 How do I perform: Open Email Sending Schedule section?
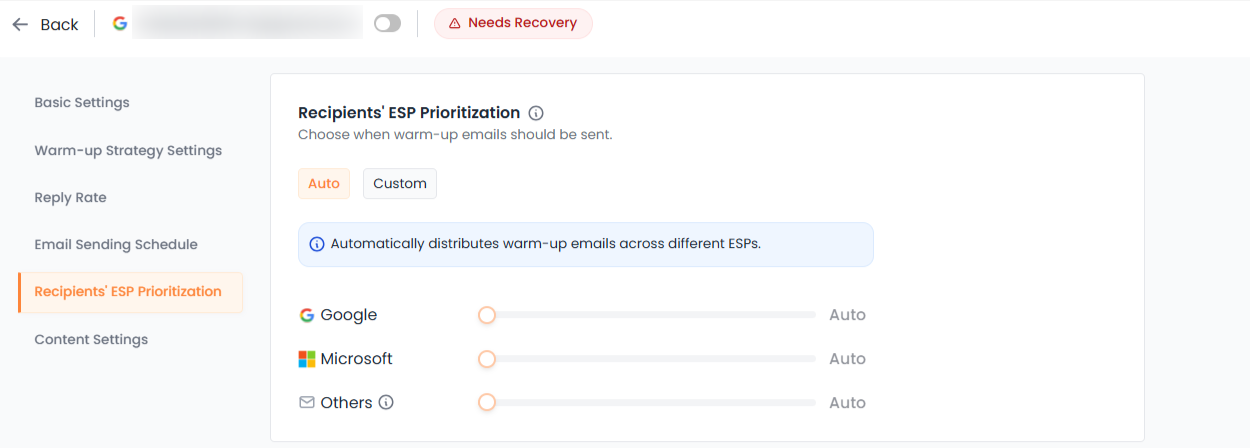pyautogui.click(x=116, y=244)
